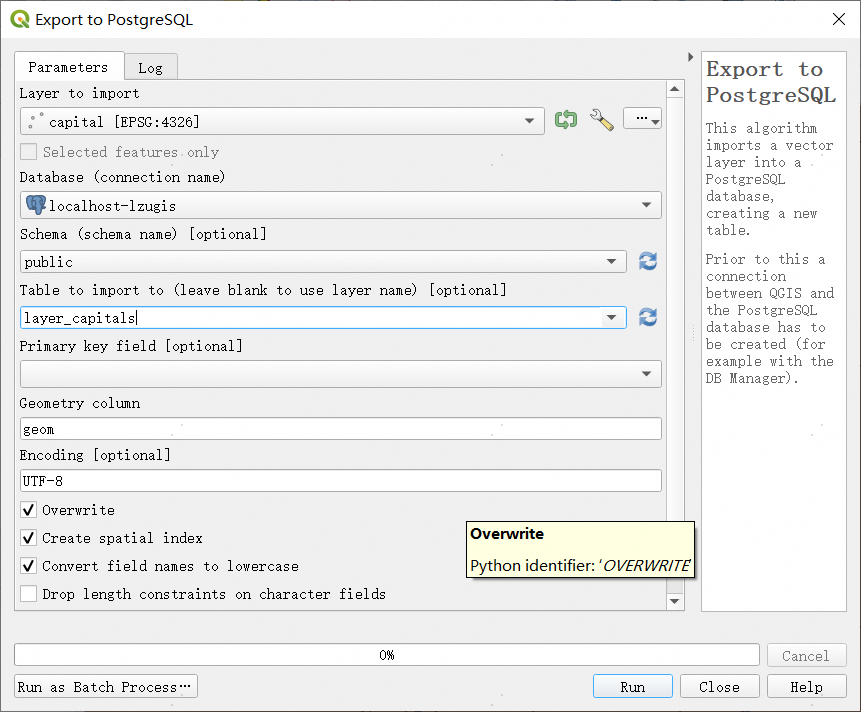
Task: Uncheck the Overwrite checkbox
Action: pyautogui.click(x=29, y=510)
